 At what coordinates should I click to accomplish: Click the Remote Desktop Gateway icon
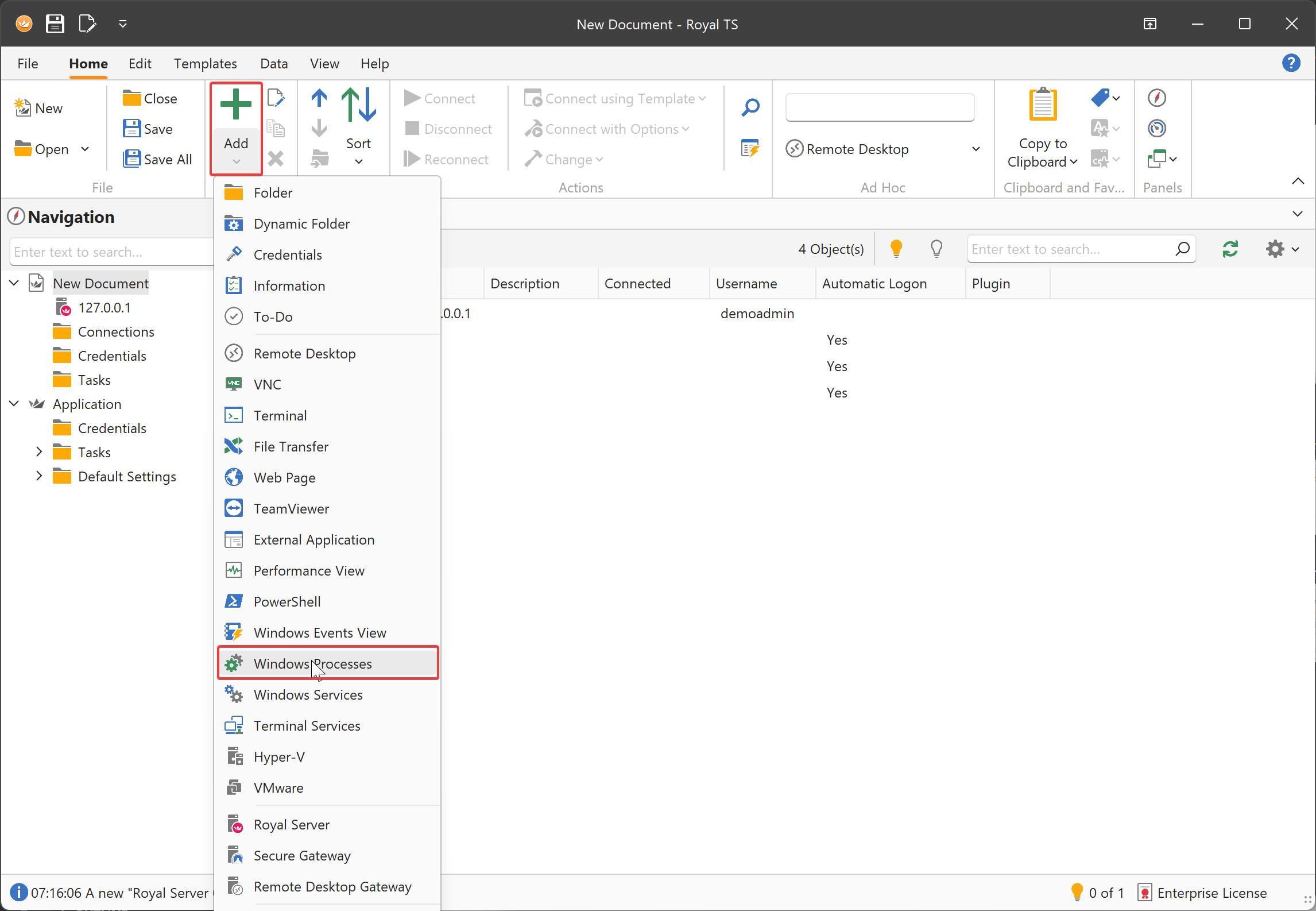[x=235, y=886]
